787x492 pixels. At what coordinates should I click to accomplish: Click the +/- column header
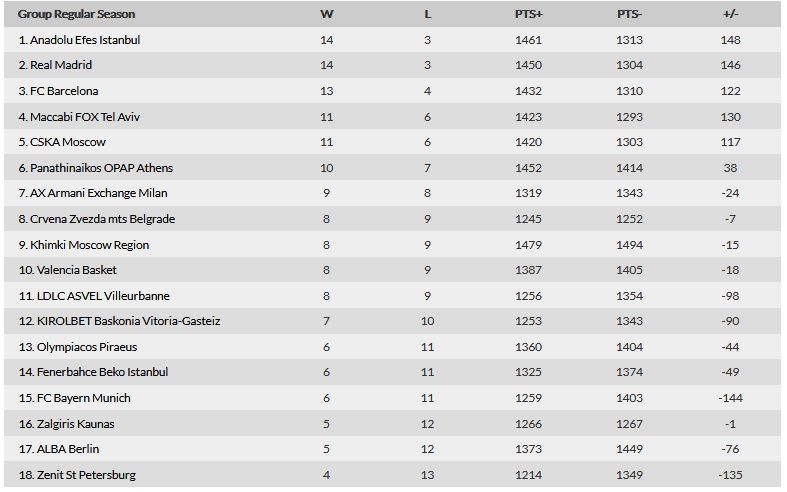tap(730, 14)
